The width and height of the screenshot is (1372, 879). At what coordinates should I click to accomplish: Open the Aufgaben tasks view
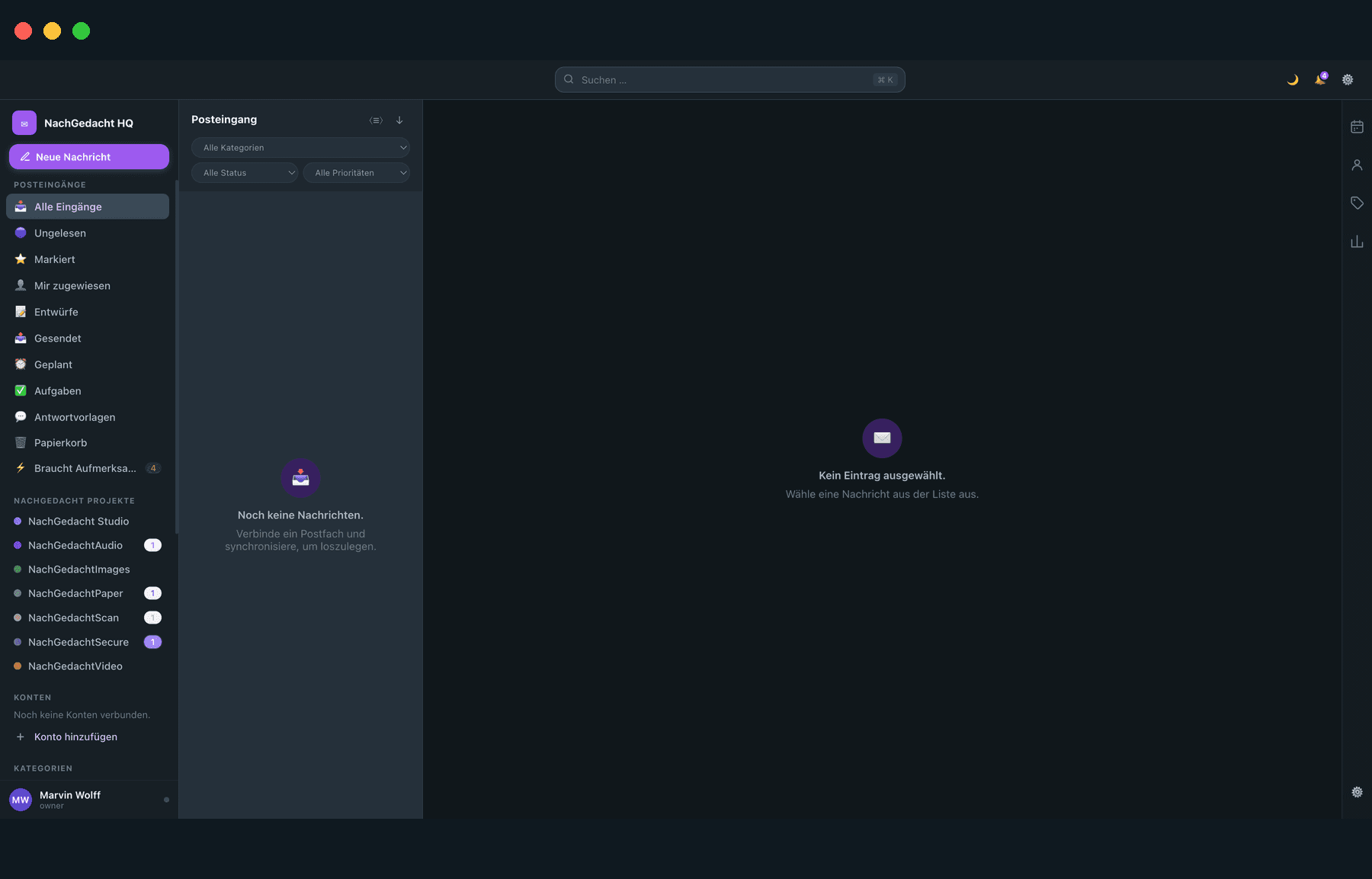88,391
